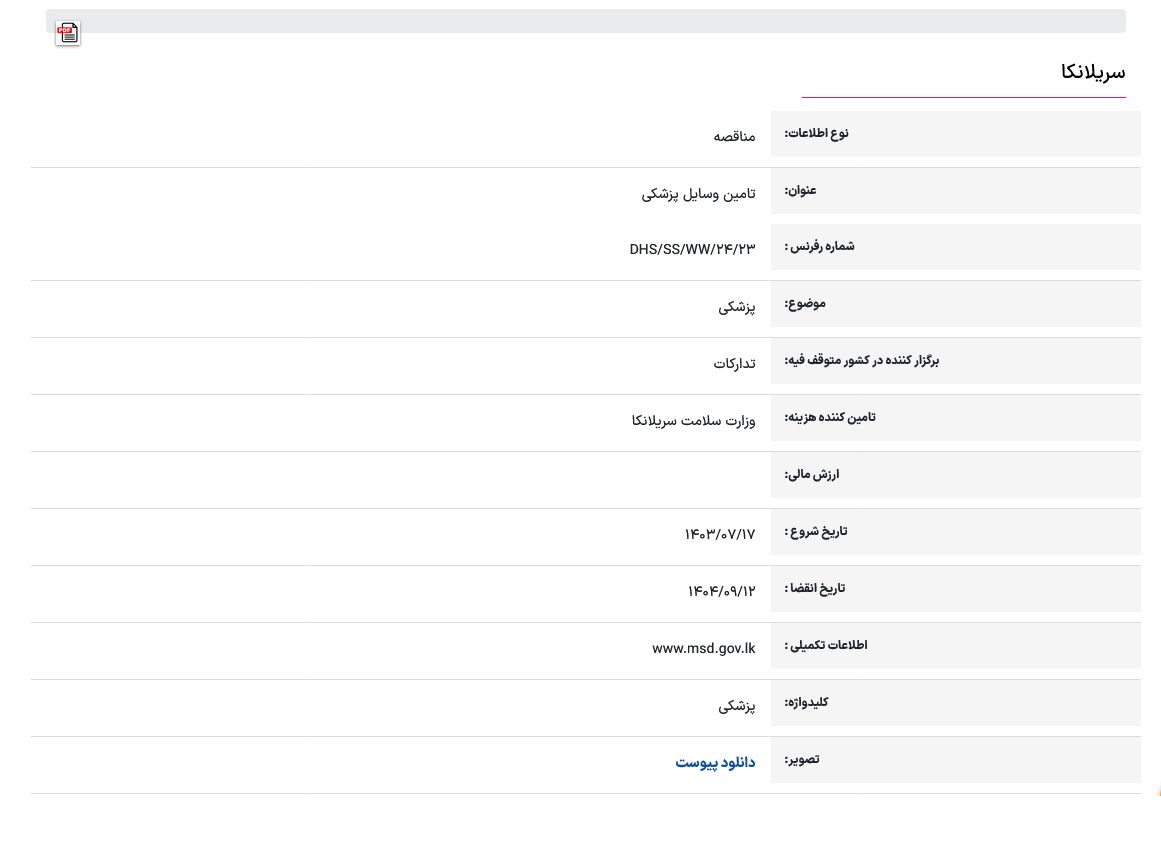Image resolution: width=1161 pixels, height=851 pixels.
Task: Click the title تامین وسایل پزشکی
Action: 698,193
